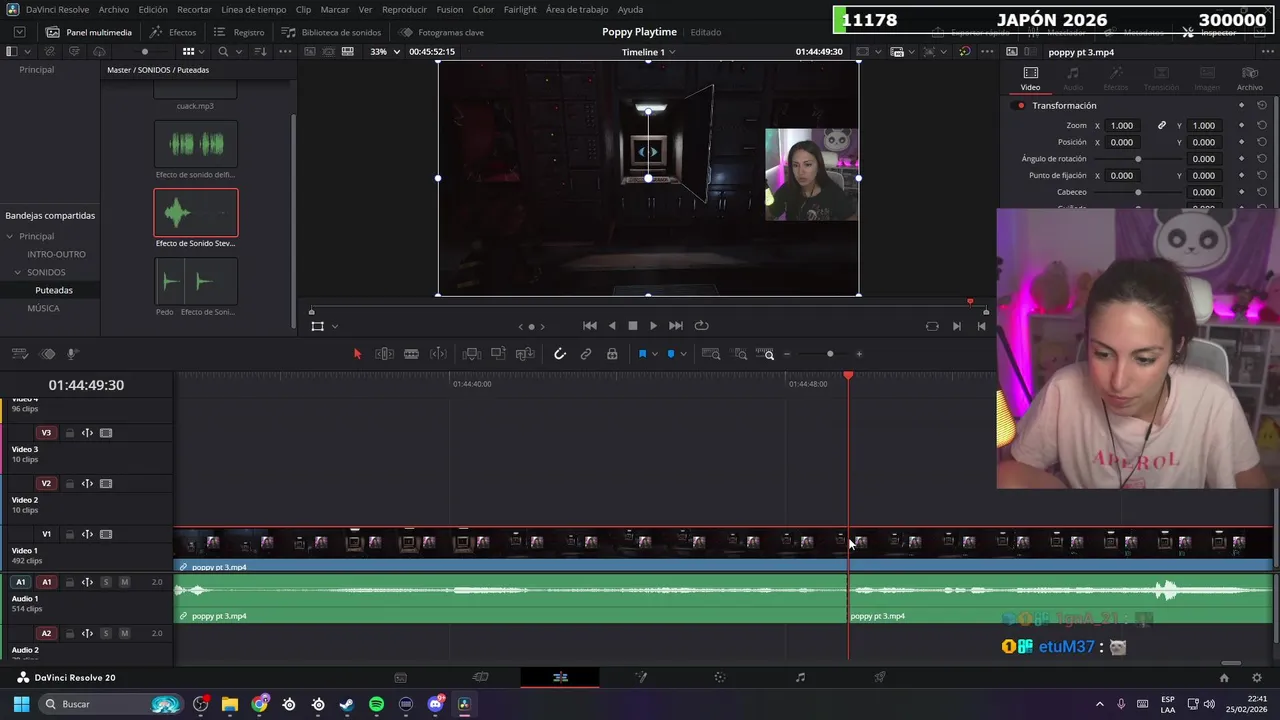The image size is (1280, 720).
Task: Open the marker color dropdown arrow
Action: (685, 354)
